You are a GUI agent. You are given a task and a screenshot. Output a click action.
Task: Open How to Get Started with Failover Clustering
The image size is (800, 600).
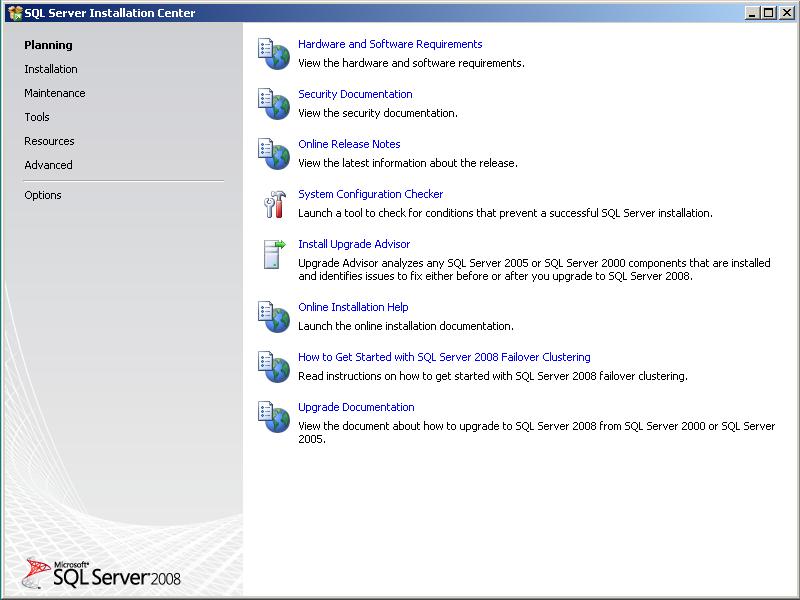pyautogui.click(x=444, y=357)
